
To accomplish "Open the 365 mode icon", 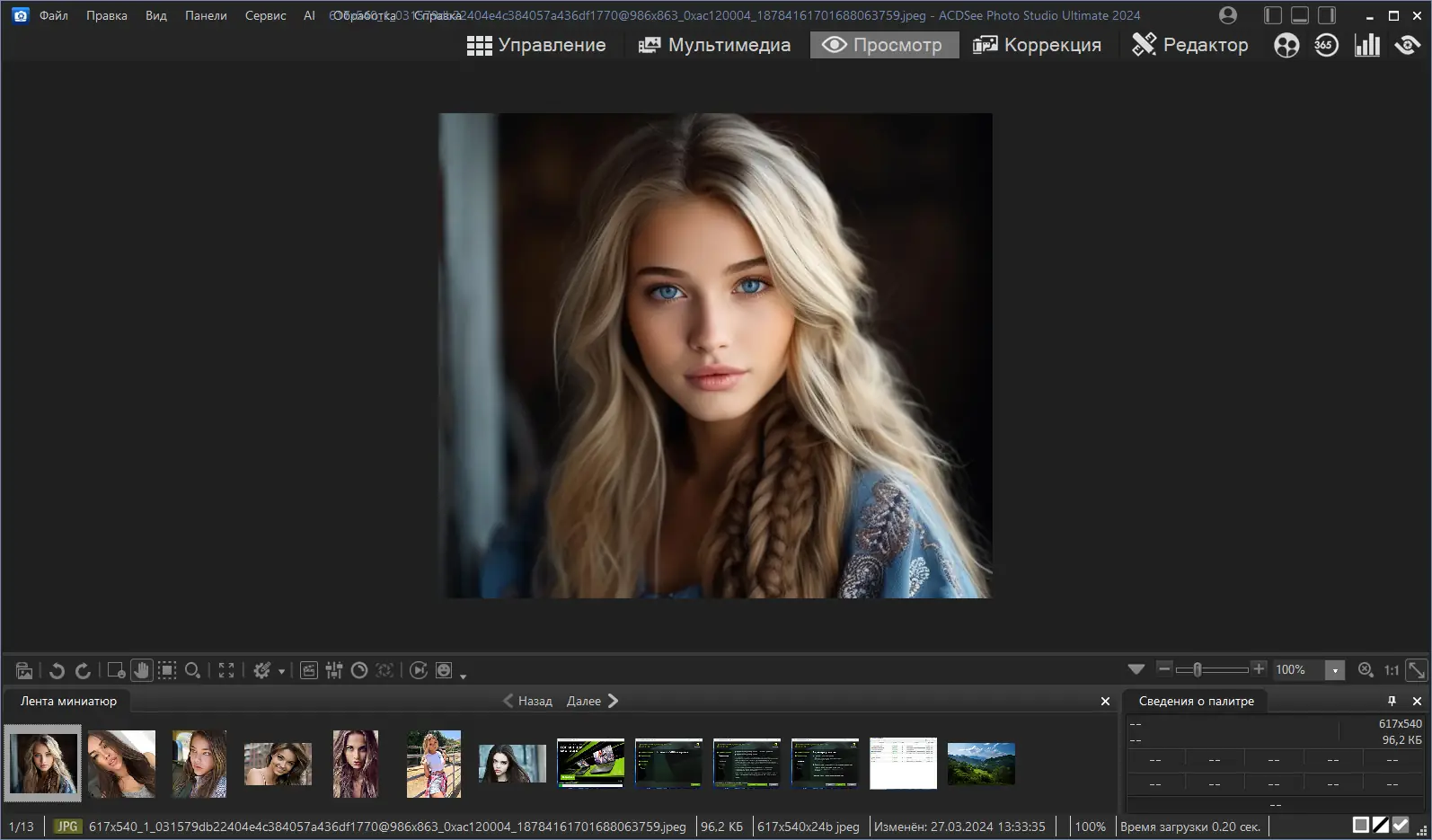I will click(1326, 45).
